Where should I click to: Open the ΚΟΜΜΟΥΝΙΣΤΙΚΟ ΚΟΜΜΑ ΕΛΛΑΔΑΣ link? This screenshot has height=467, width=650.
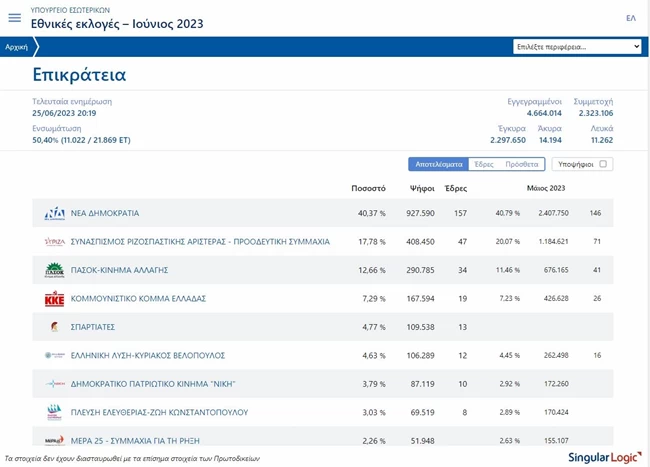click(138, 299)
